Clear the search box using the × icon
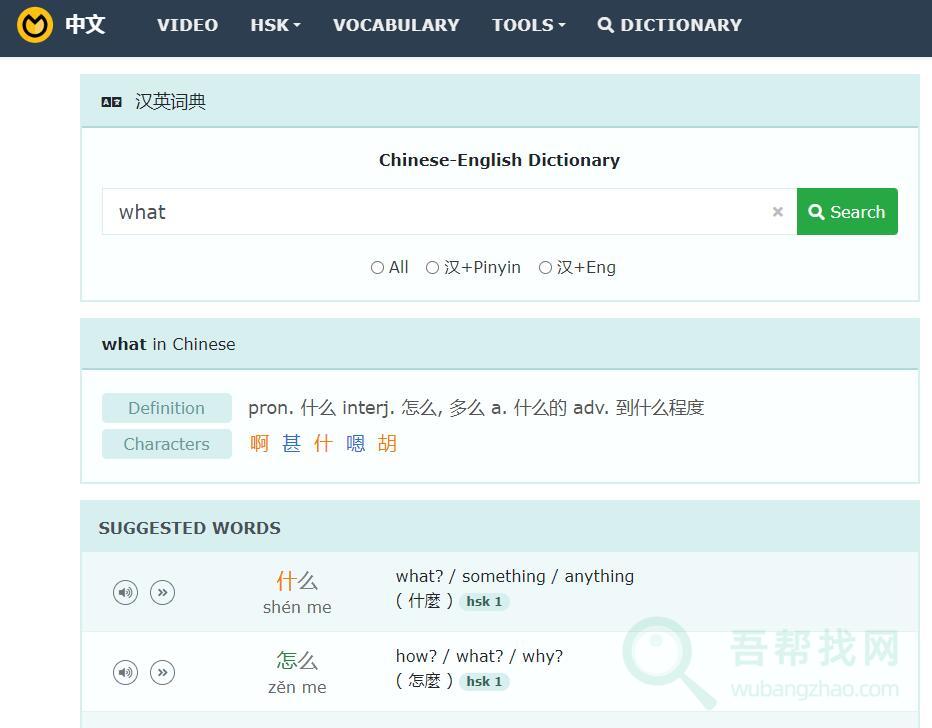Image resolution: width=932 pixels, height=728 pixels. click(778, 211)
